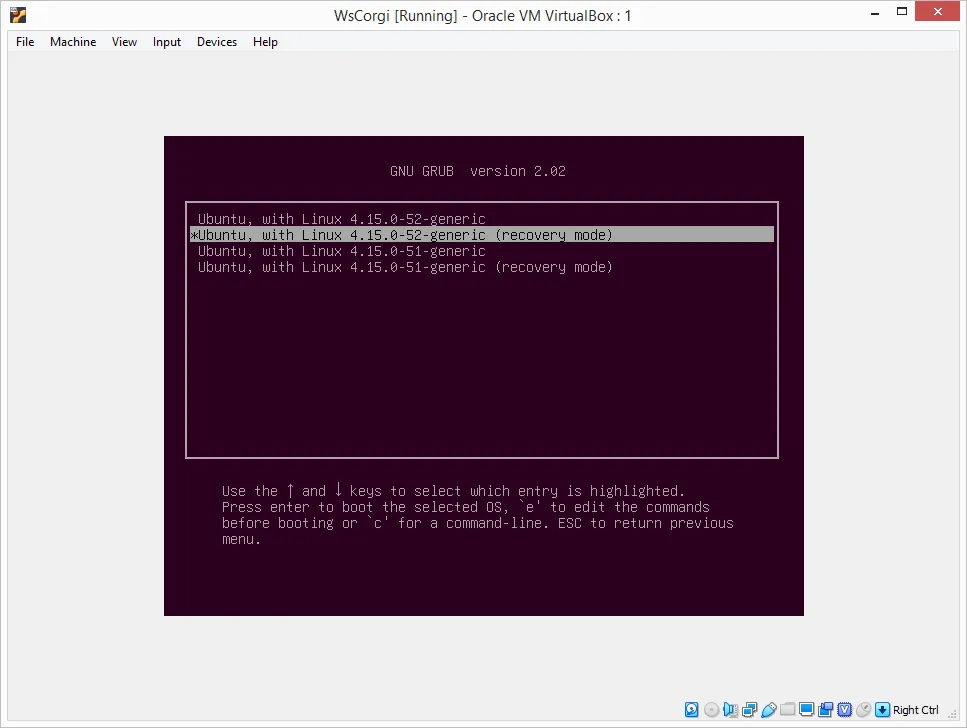Click the window resize grip corner
The image size is (967, 728).
point(952,714)
